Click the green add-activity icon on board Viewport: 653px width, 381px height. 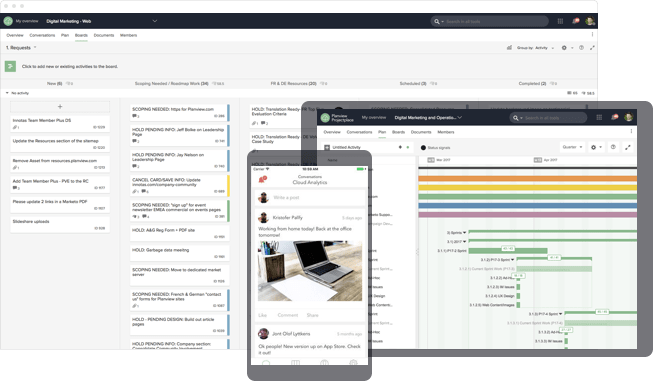(x=10, y=66)
